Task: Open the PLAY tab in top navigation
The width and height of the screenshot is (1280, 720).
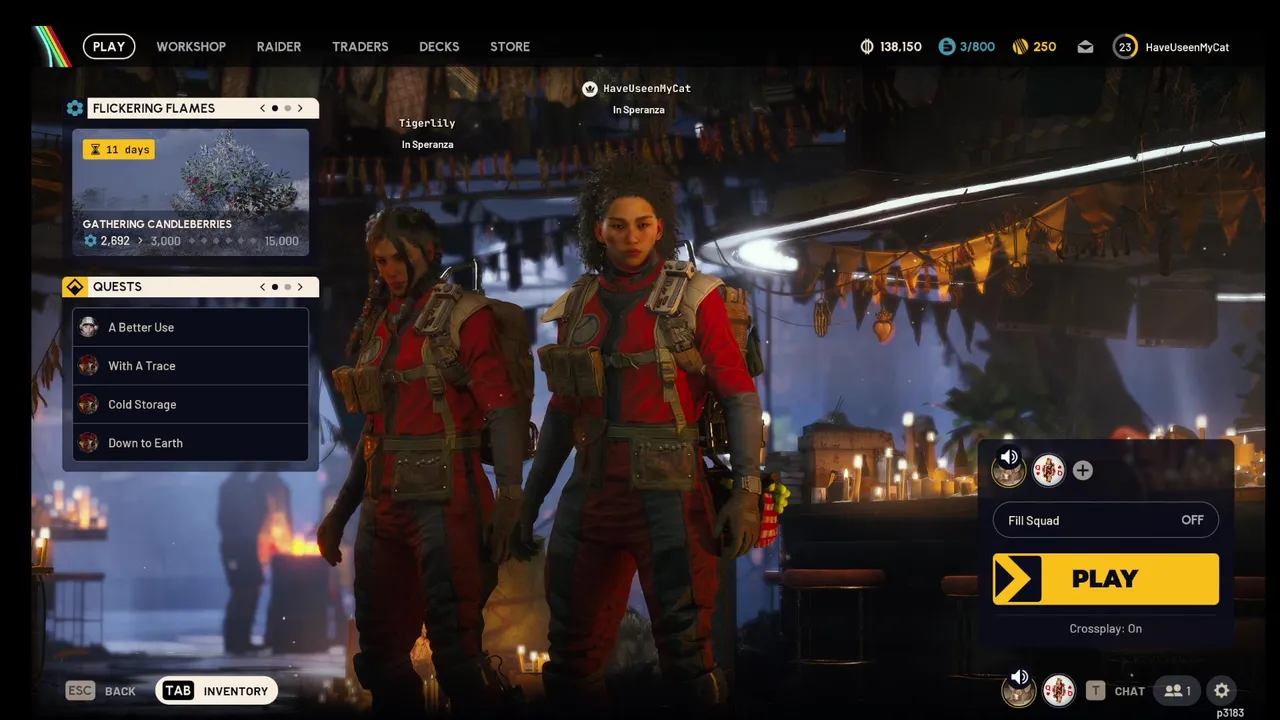Action: (x=109, y=46)
